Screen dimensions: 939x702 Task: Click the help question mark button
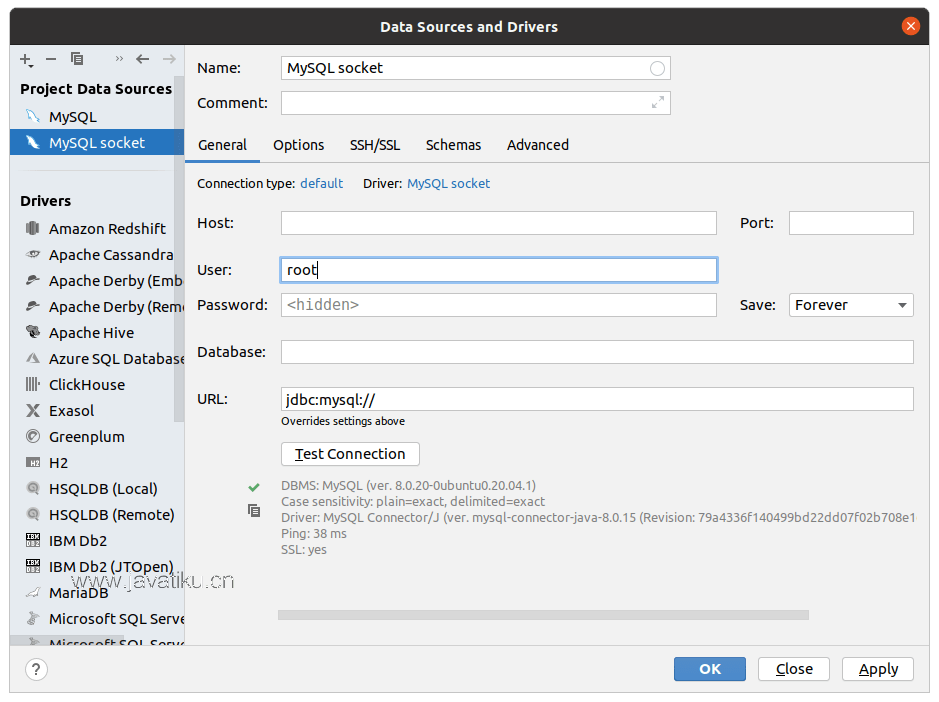click(x=36, y=669)
